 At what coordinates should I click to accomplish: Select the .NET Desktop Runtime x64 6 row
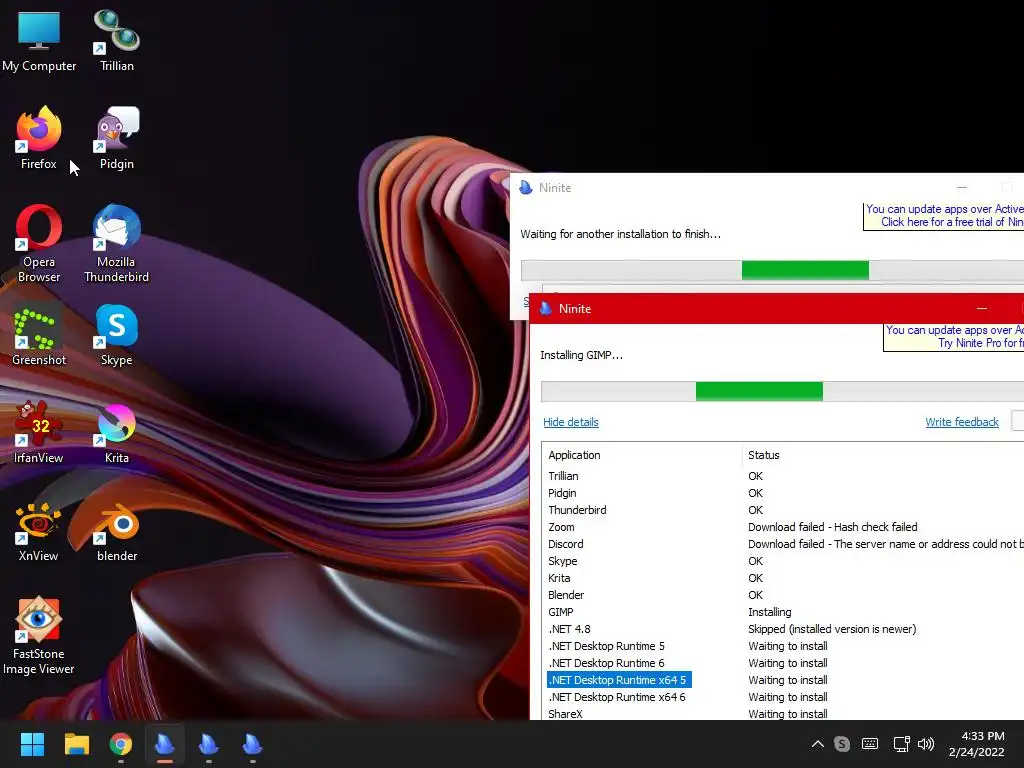coord(782,697)
